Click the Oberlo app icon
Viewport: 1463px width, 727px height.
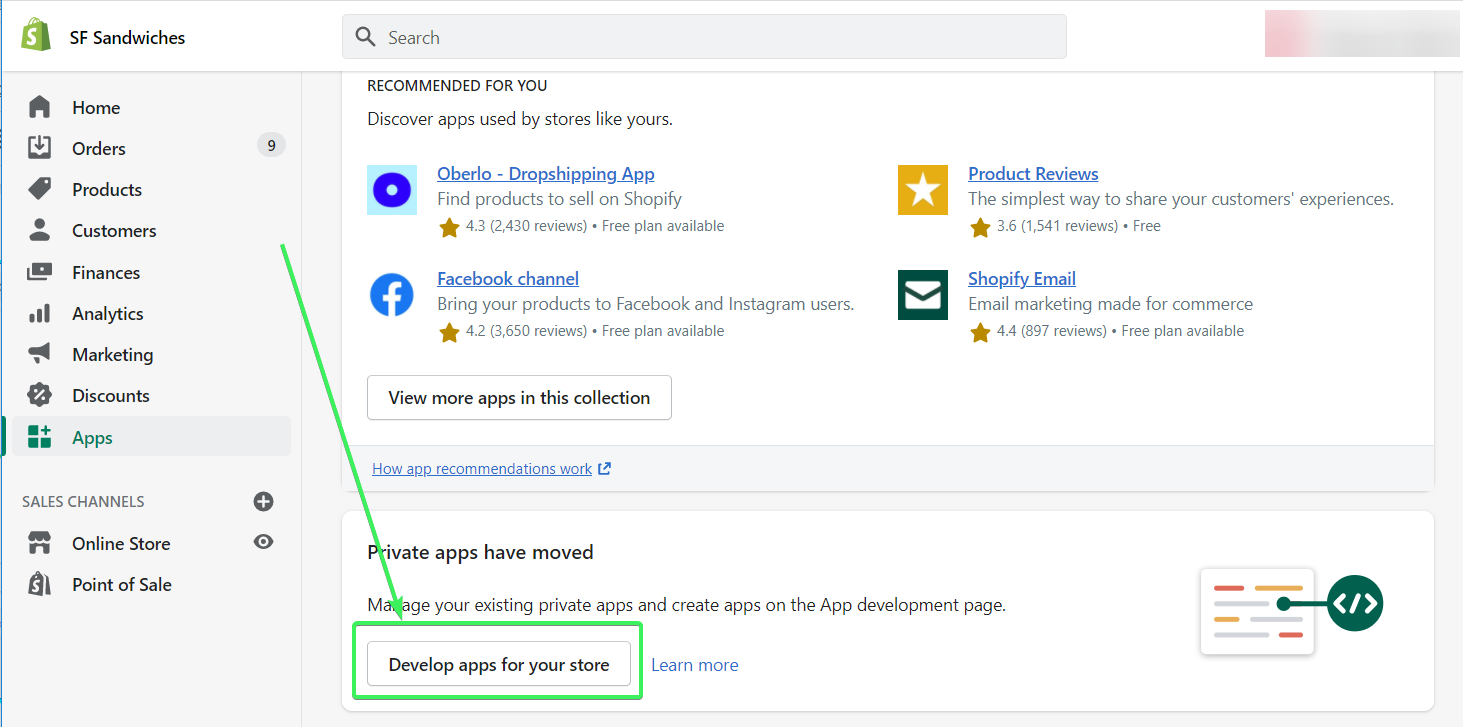[392, 190]
